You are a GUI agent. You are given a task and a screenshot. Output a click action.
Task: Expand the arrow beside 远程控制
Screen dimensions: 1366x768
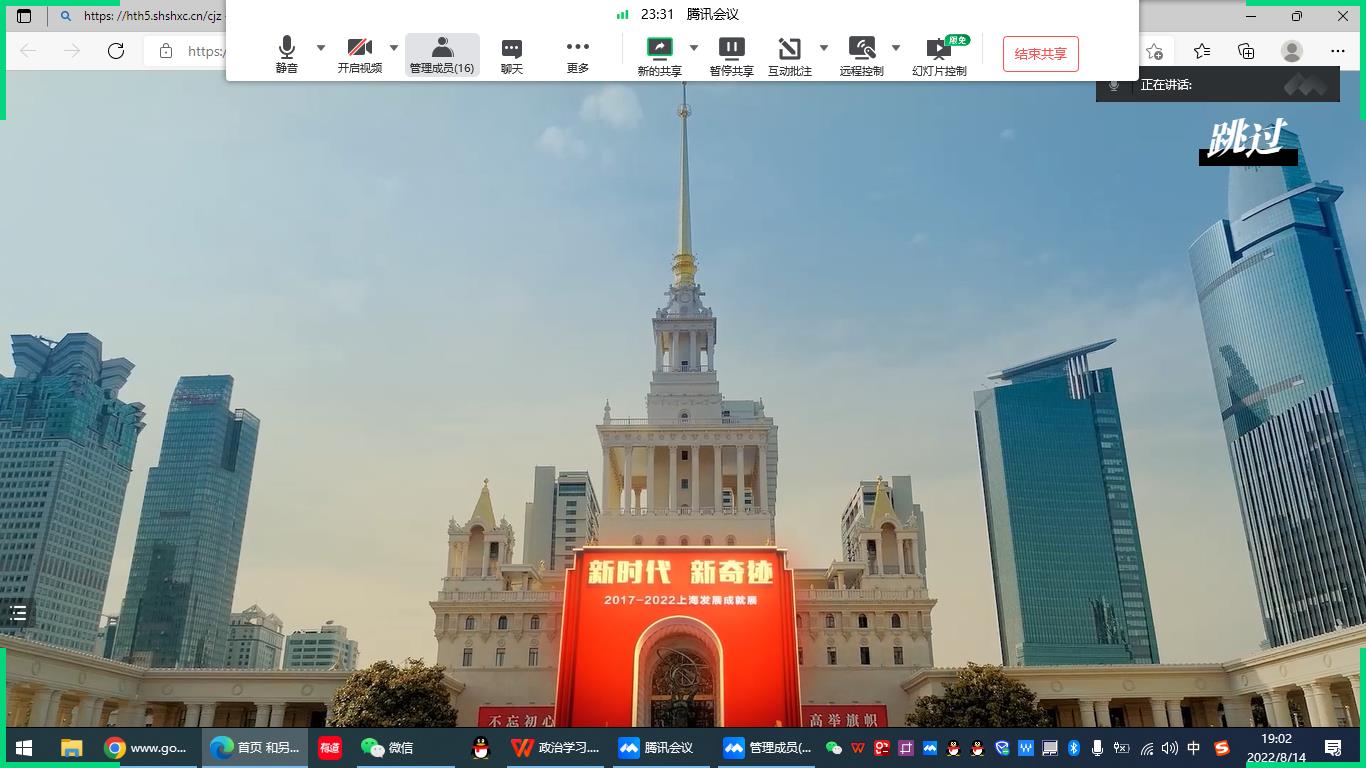(x=896, y=47)
